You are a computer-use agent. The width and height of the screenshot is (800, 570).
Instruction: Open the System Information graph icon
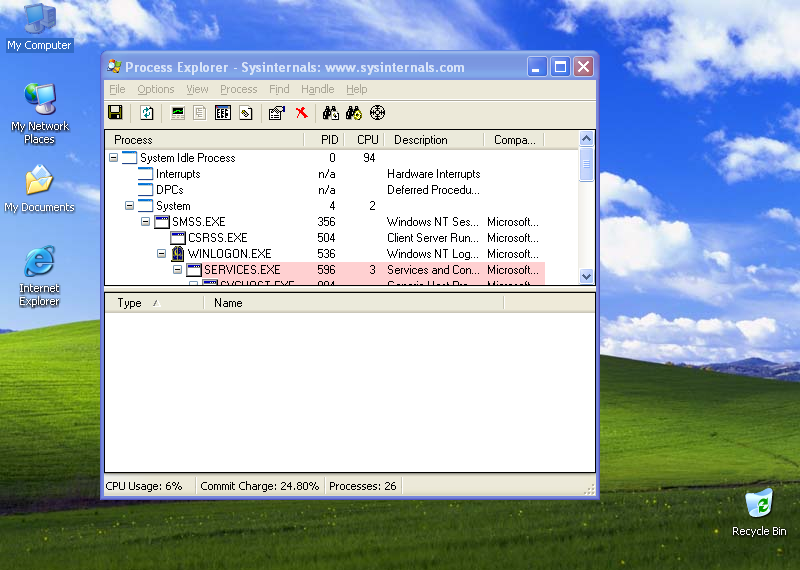(178, 113)
